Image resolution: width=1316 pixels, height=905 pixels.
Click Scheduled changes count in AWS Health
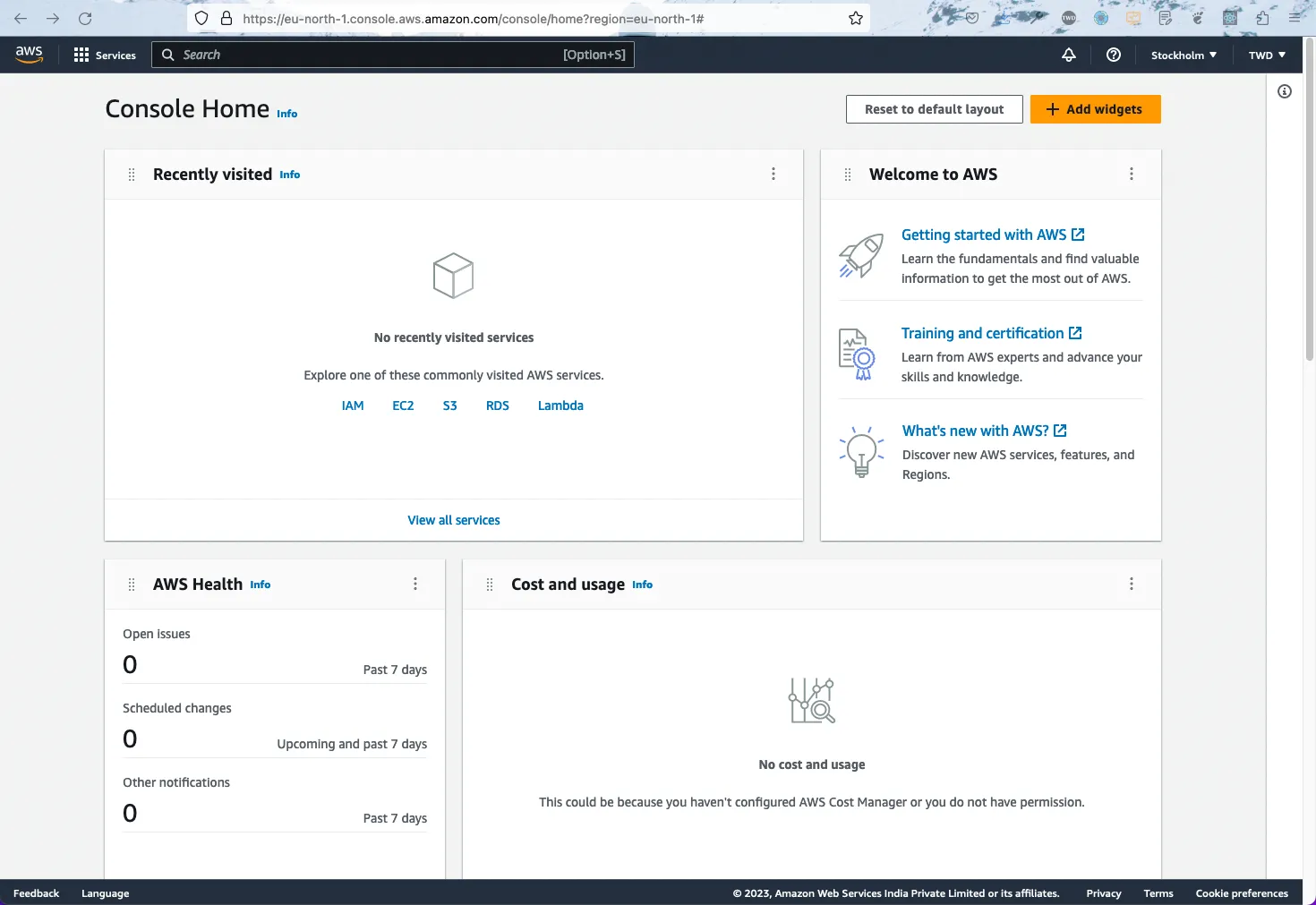130,739
